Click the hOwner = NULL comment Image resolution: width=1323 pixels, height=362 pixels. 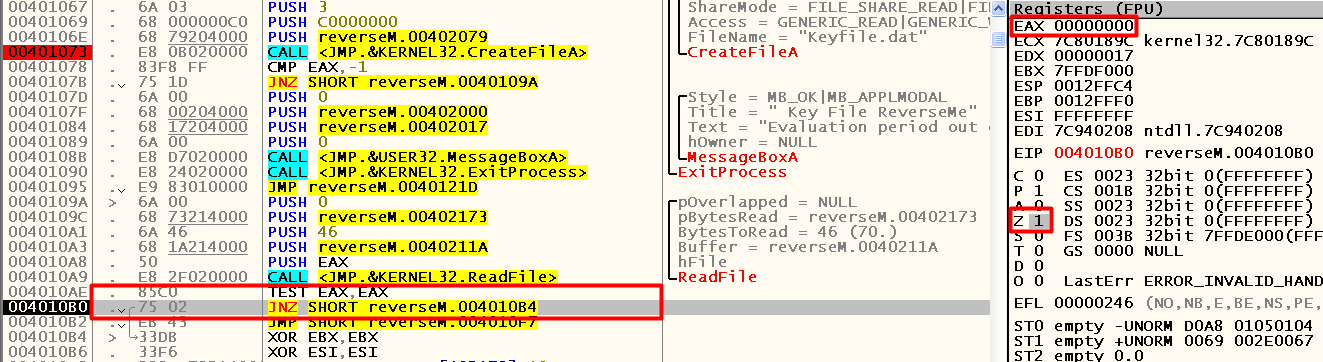coord(753,142)
